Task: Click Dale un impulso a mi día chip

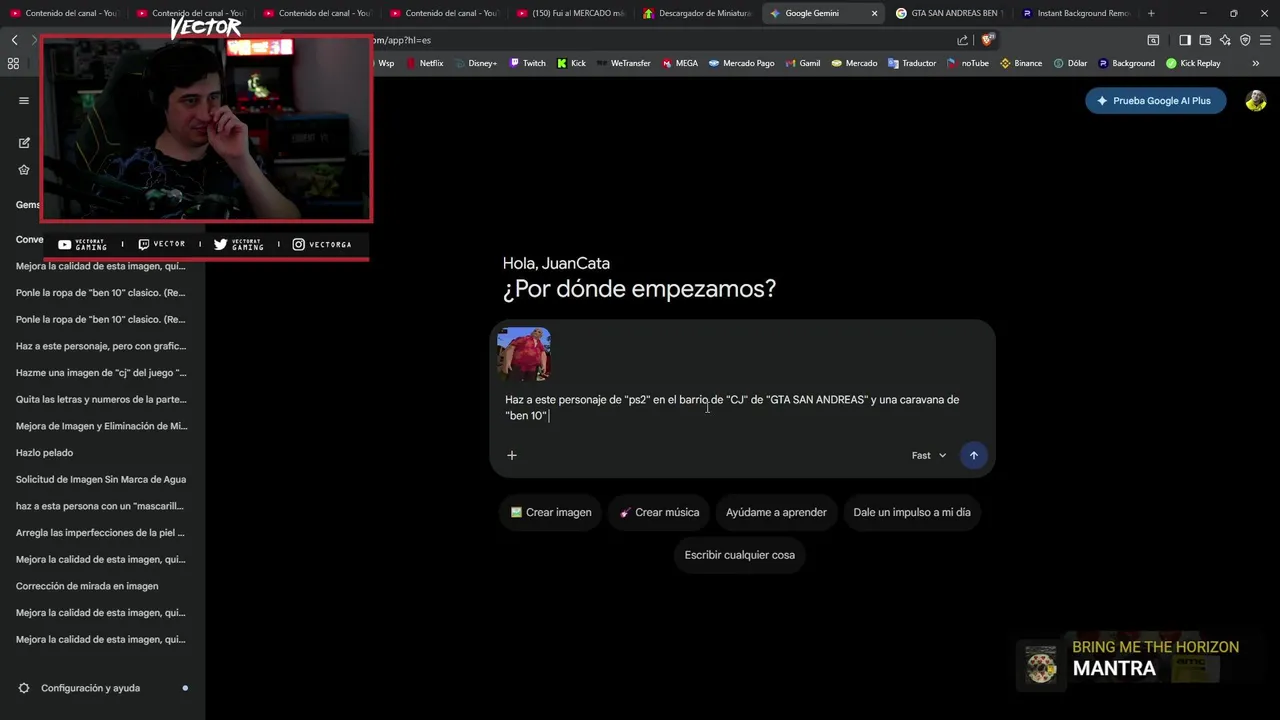Action: click(x=912, y=512)
